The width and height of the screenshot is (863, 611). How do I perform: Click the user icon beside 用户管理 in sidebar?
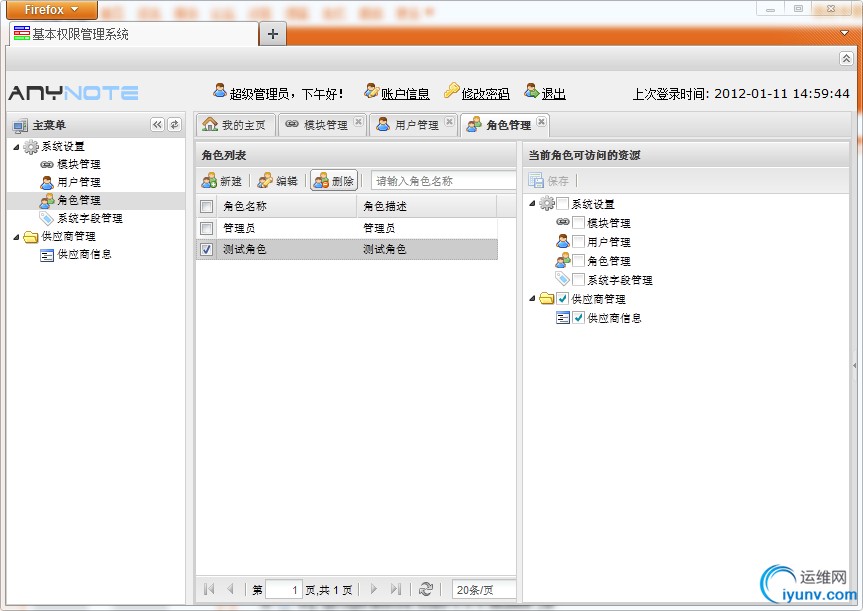pos(47,182)
